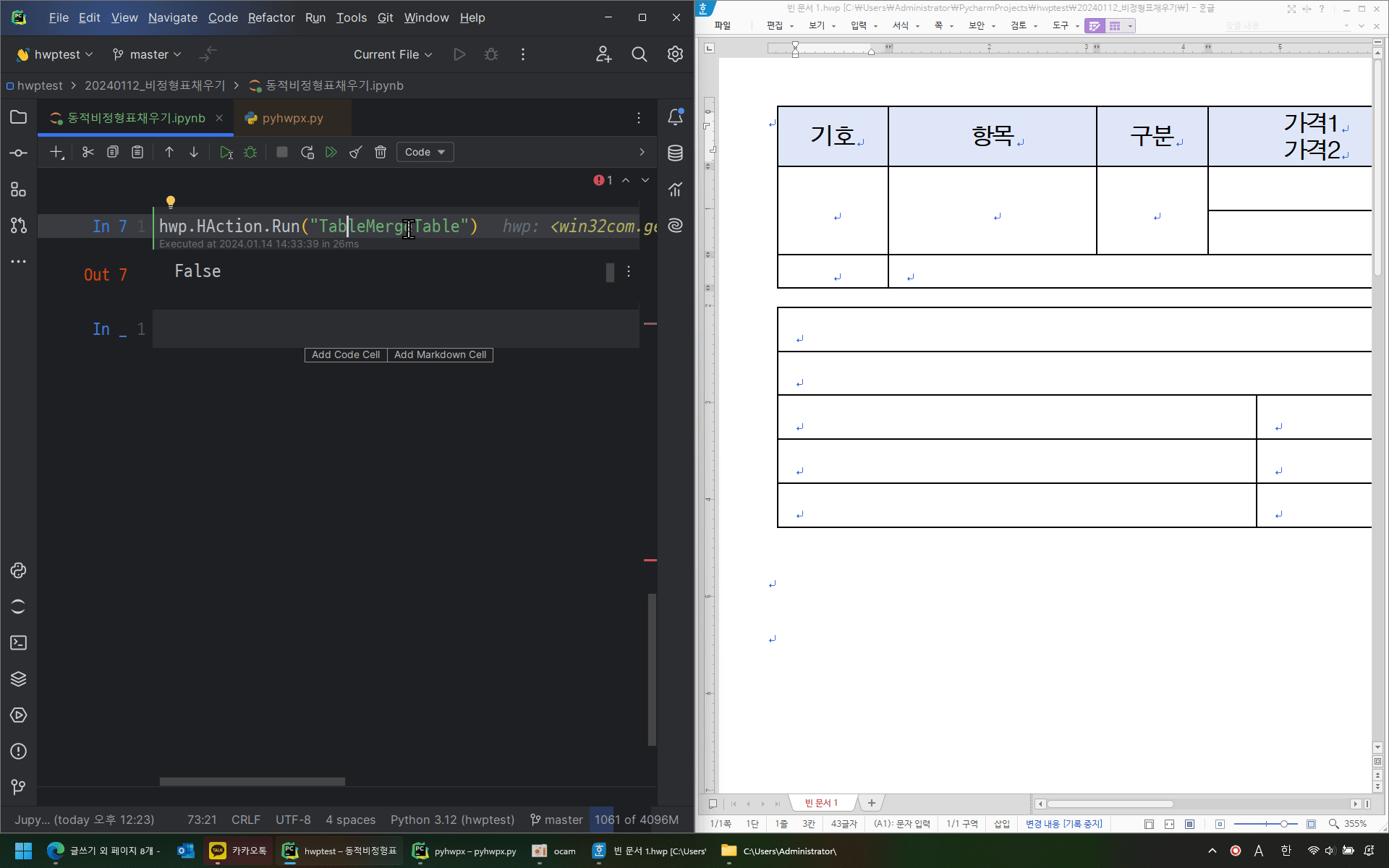Open the Code cell type dropdown
The width and height of the screenshot is (1389, 868).
click(425, 152)
